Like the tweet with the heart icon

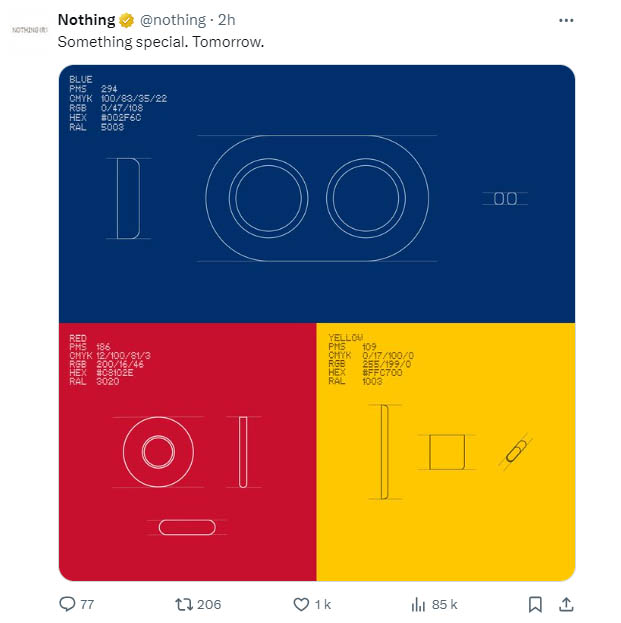[300, 604]
